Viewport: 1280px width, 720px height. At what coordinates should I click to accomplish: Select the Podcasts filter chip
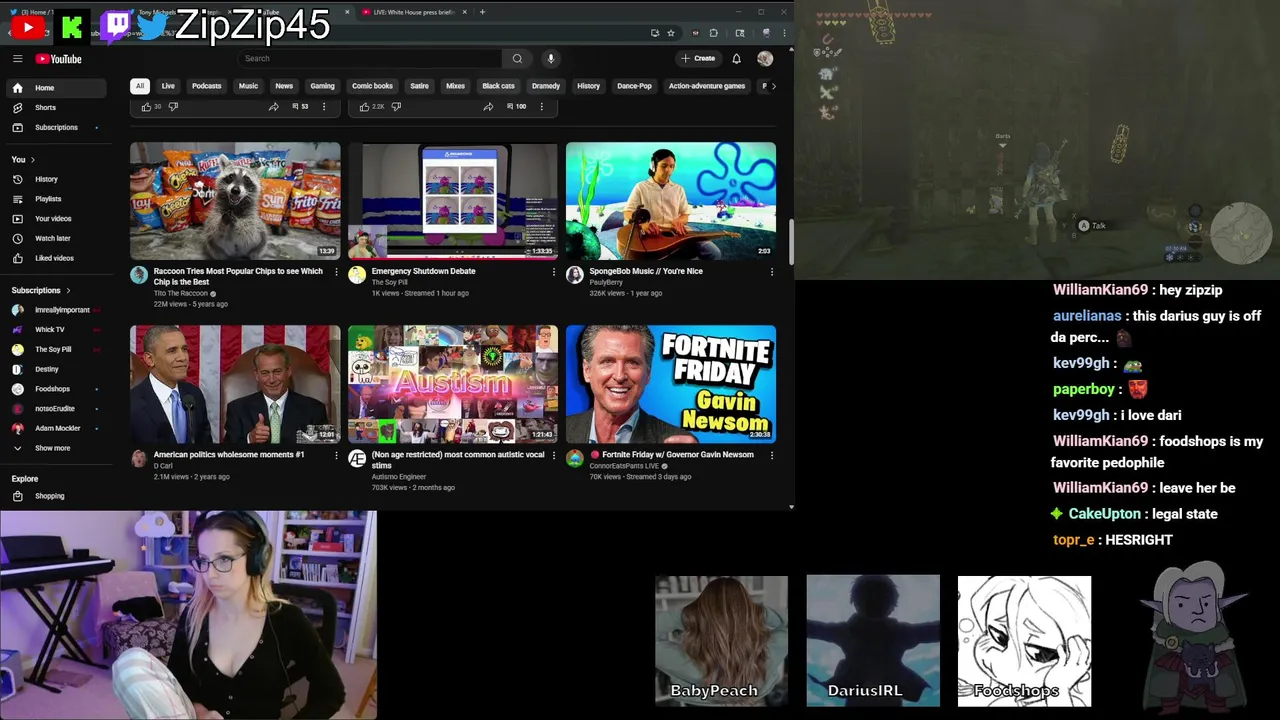(207, 86)
